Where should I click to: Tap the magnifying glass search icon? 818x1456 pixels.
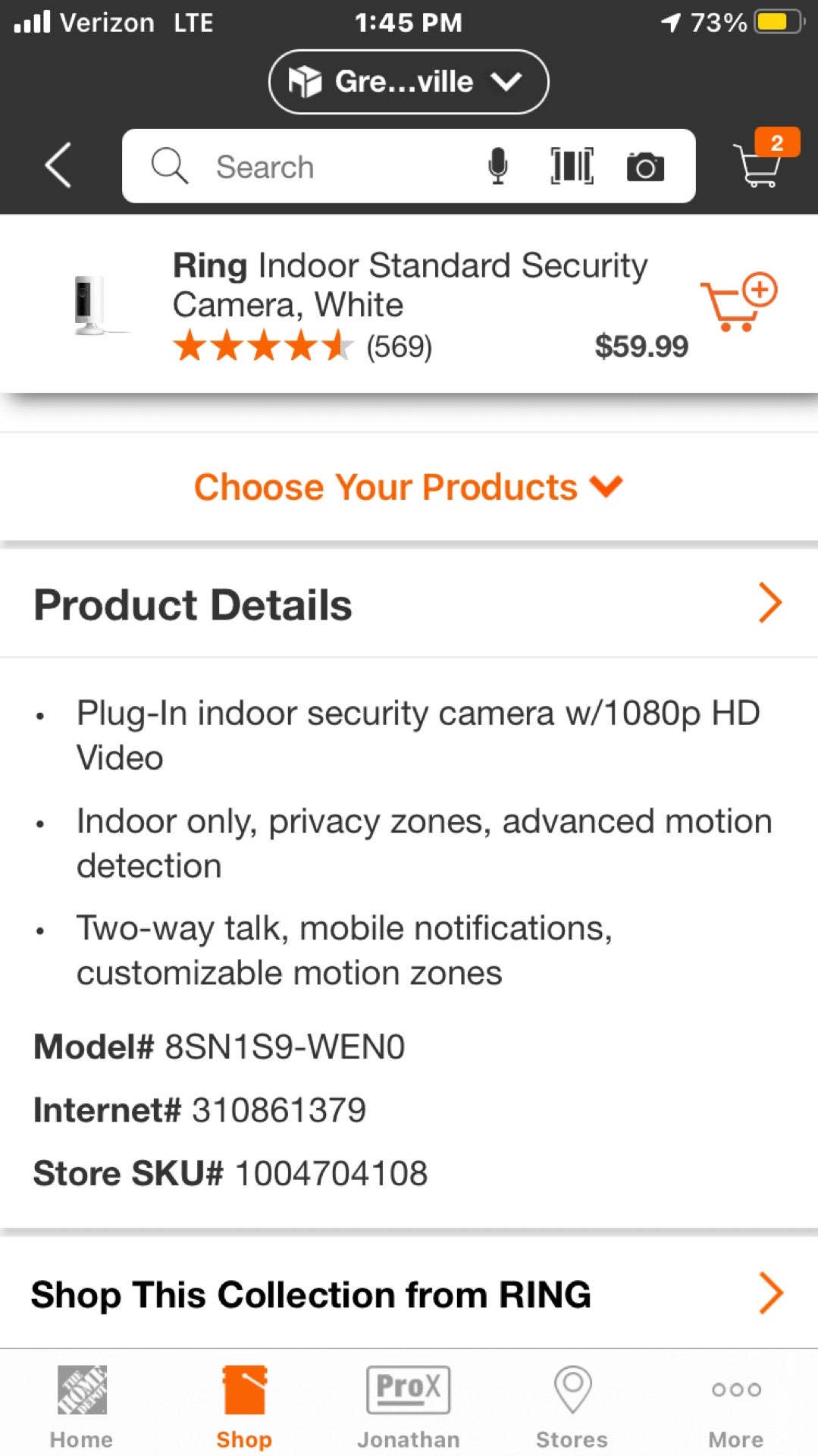tap(170, 166)
